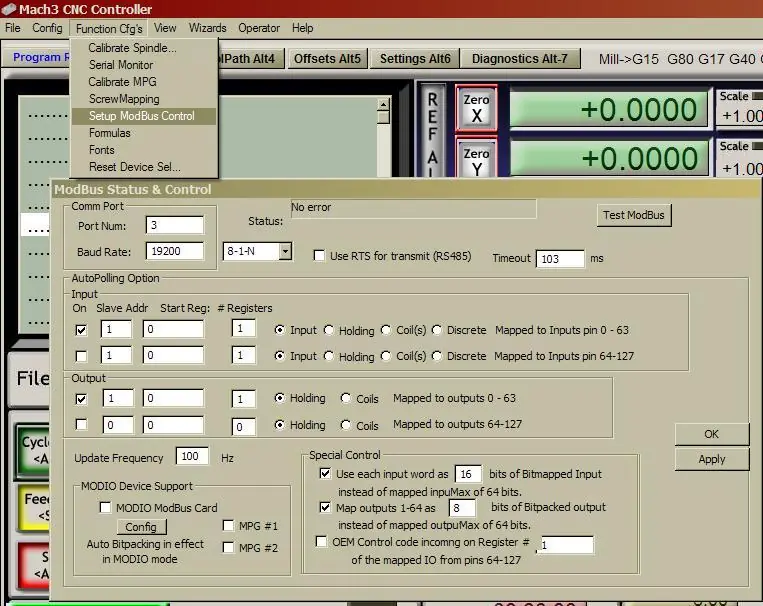The height and width of the screenshot is (606, 763).
Task: Click output 64-127 # Registers field
Action: [244, 427]
